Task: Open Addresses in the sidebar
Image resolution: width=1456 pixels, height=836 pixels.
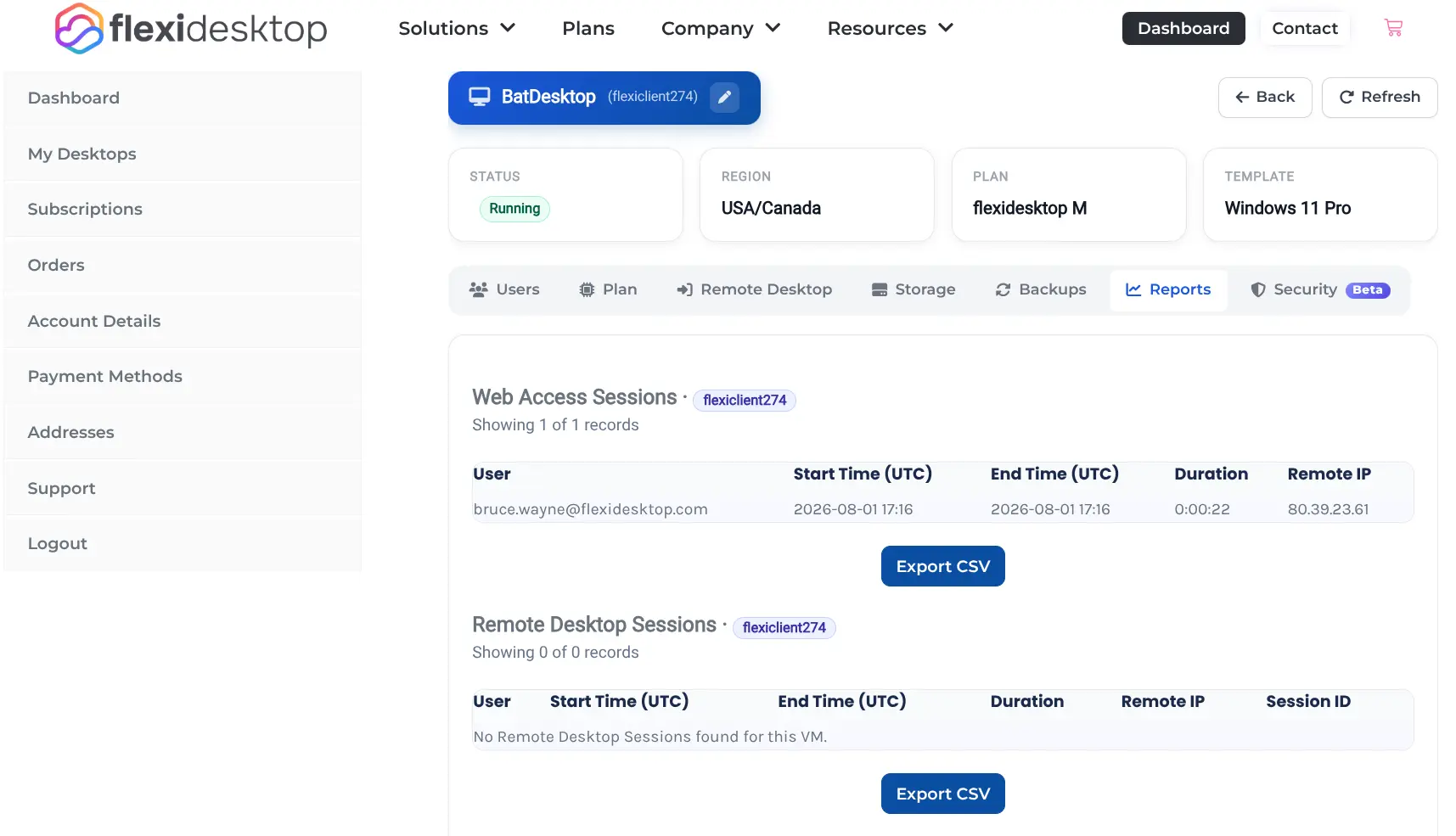Action: (x=183, y=432)
